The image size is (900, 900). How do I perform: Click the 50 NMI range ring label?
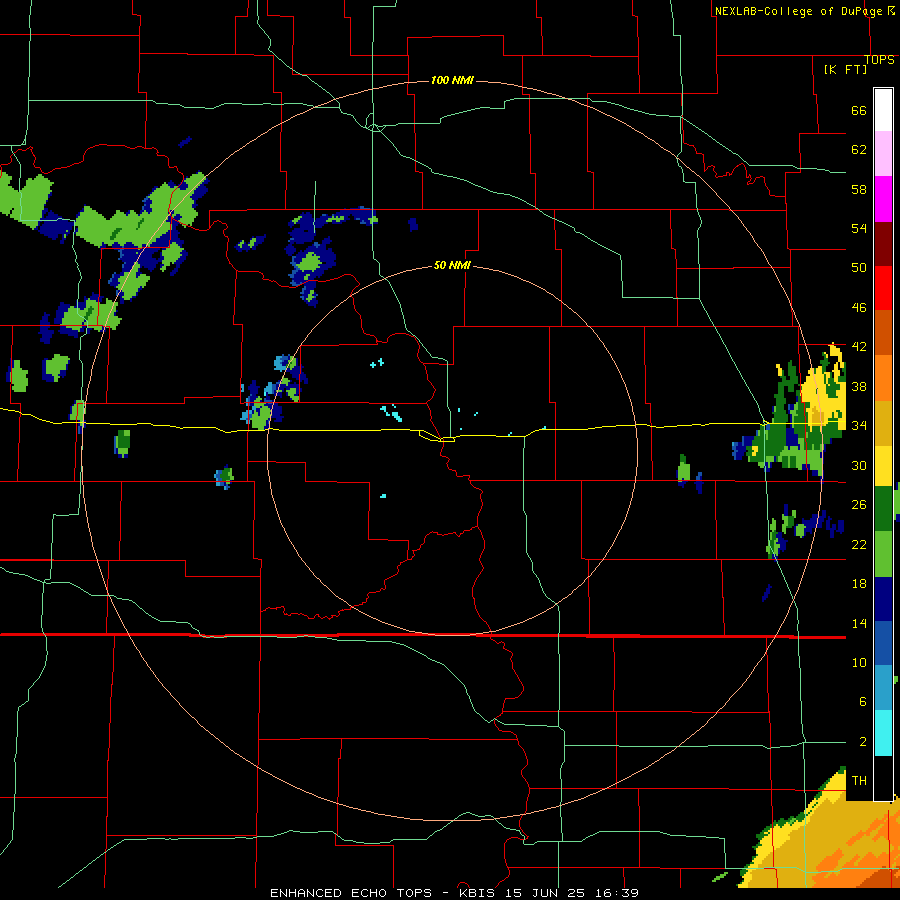[x=452, y=265]
